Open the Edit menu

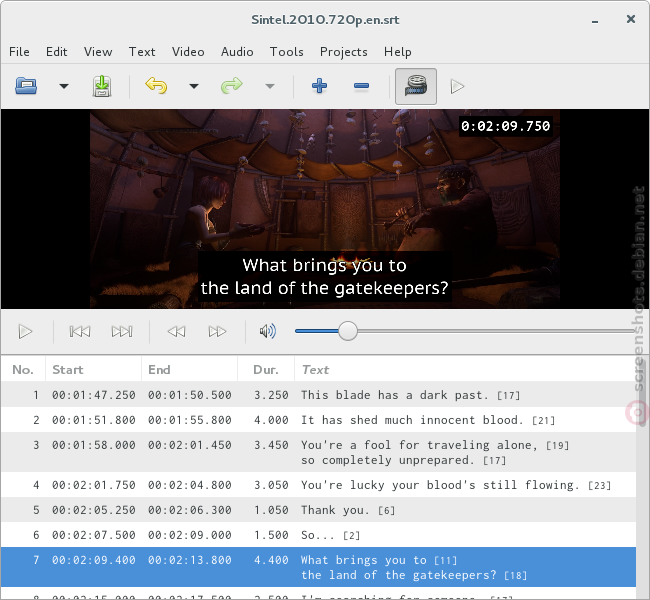tap(56, 52)
